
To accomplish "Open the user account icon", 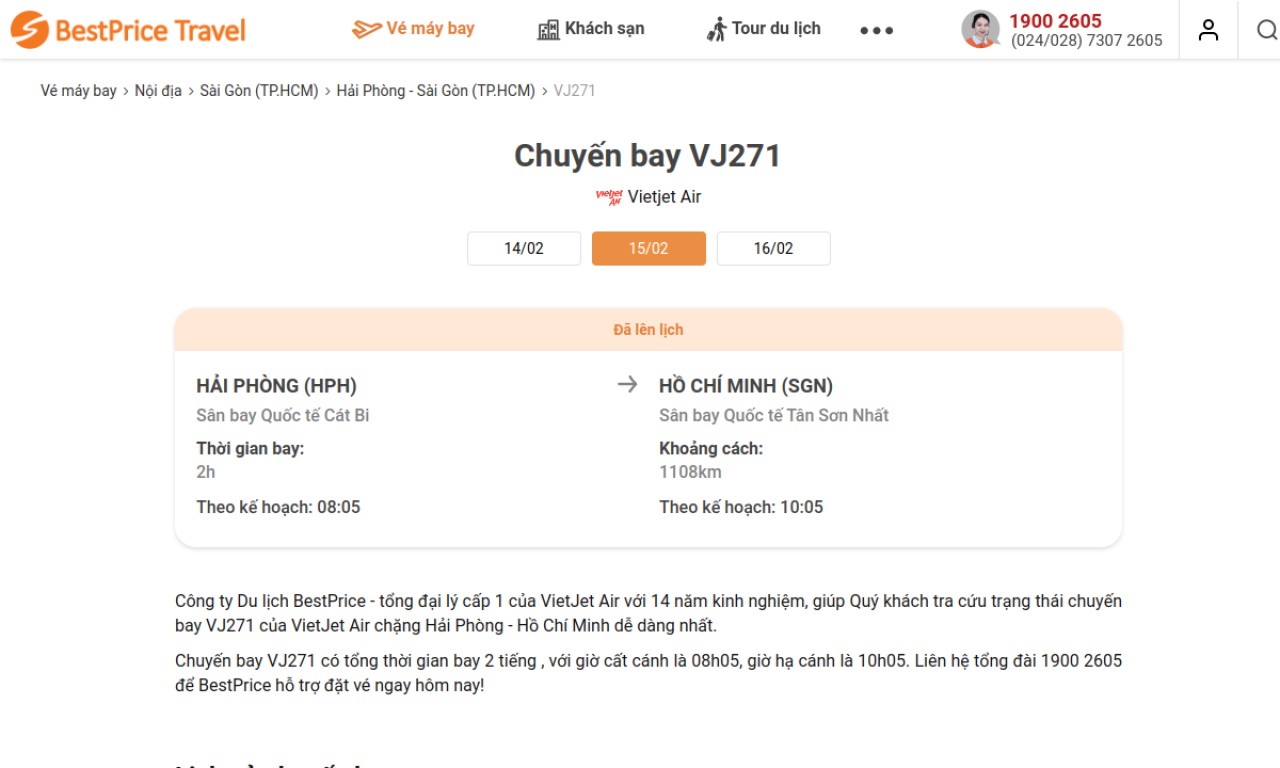I will pyautogui.click(x=1208, y=30).
